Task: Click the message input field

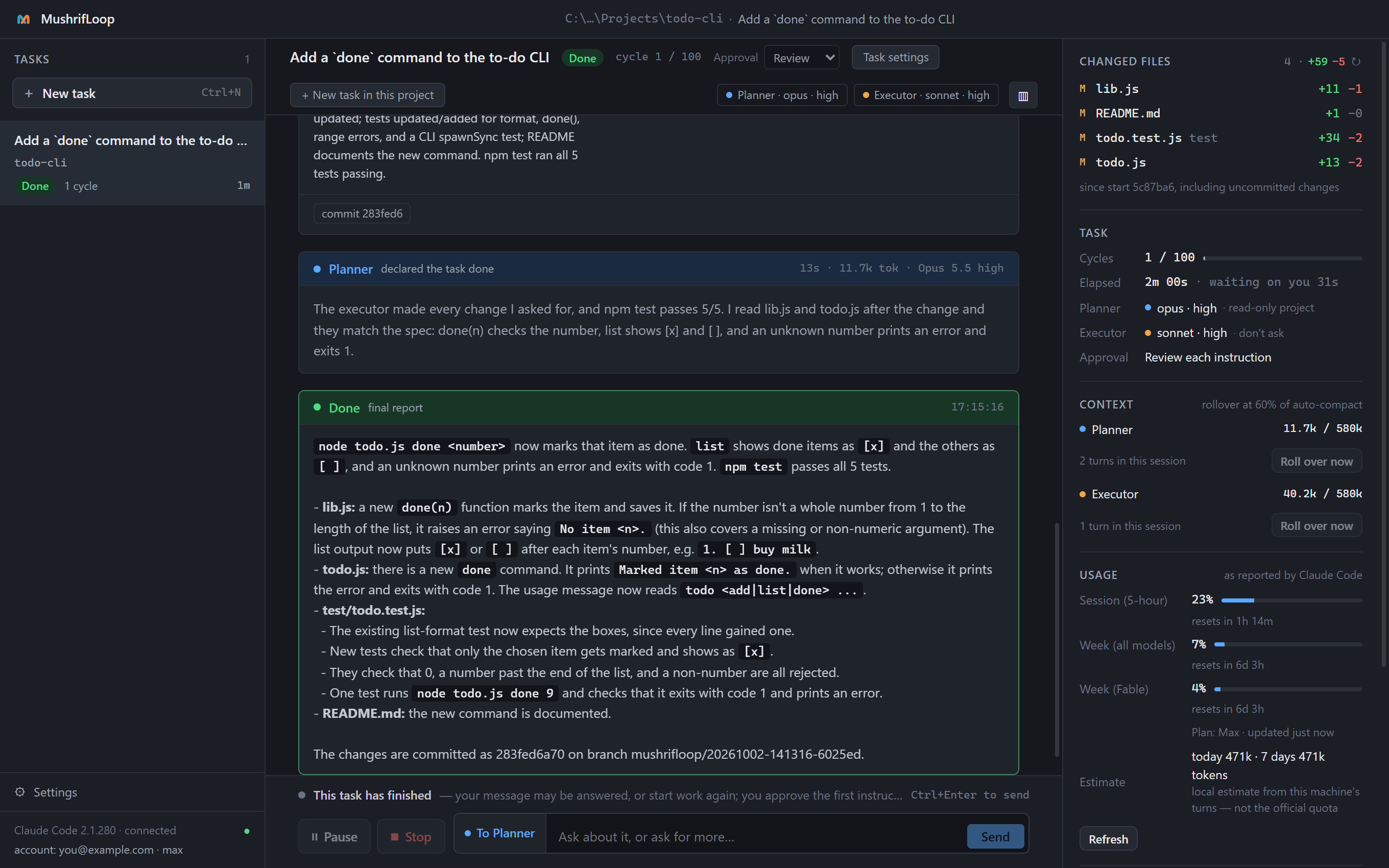Action: pyautogui.click(x=756, y=836)
